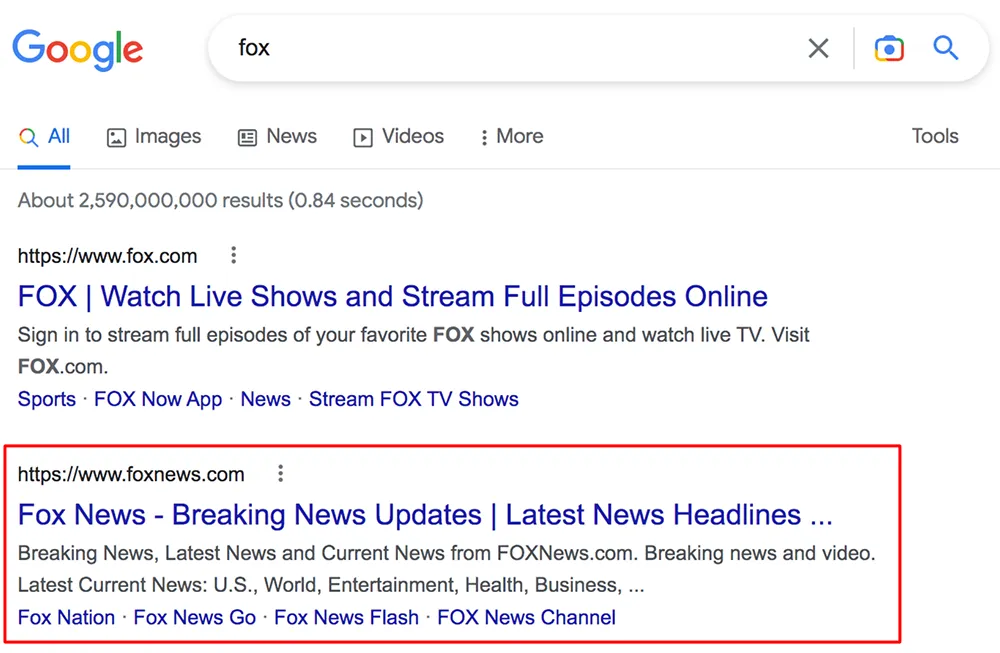The width and height of the screenshot is (1000, 653).
Task: Open 'Fox News - Breaking News Updates' result
Action: 425,515
